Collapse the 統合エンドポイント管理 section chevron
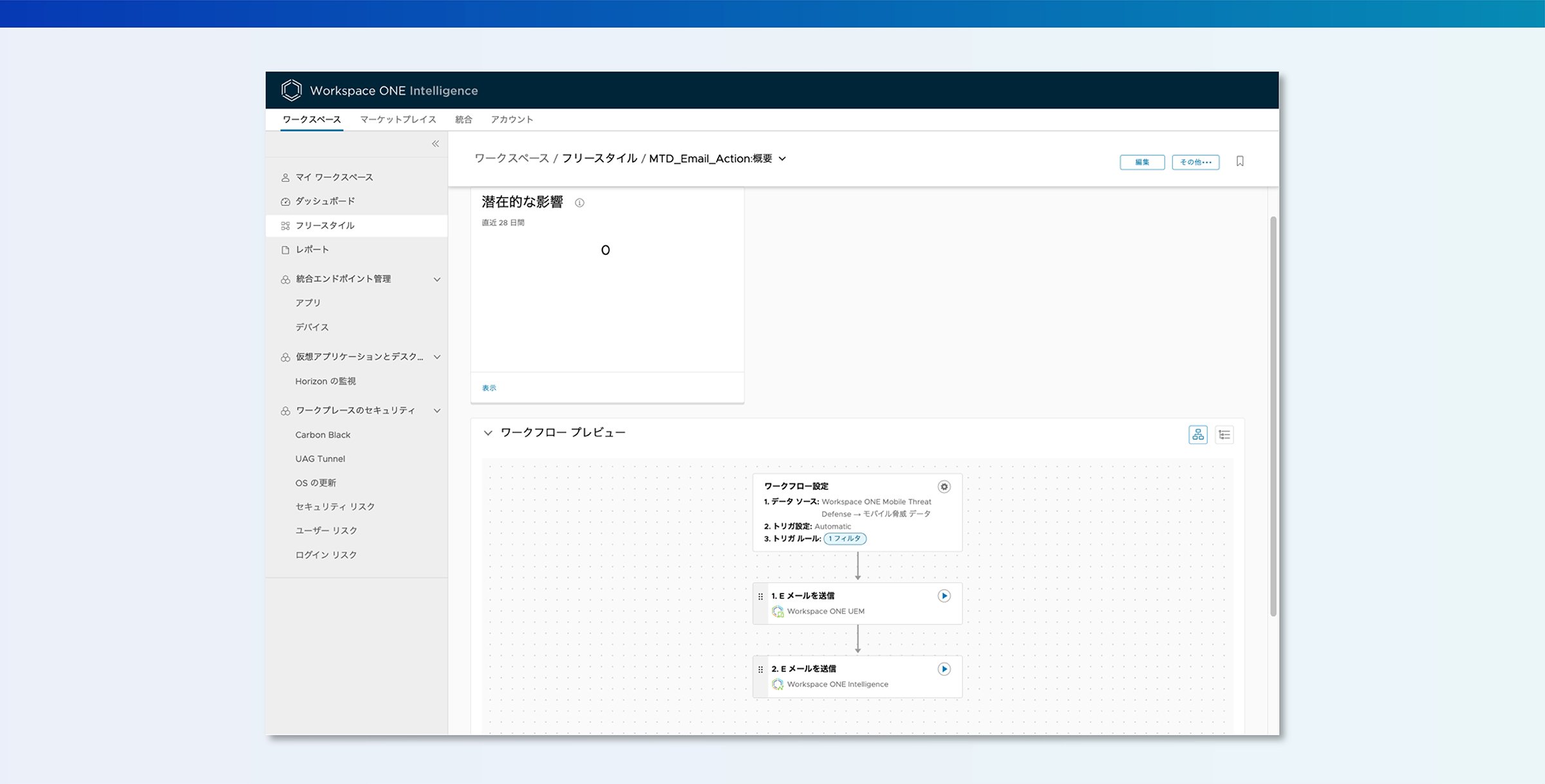 [x=437, y=279]
